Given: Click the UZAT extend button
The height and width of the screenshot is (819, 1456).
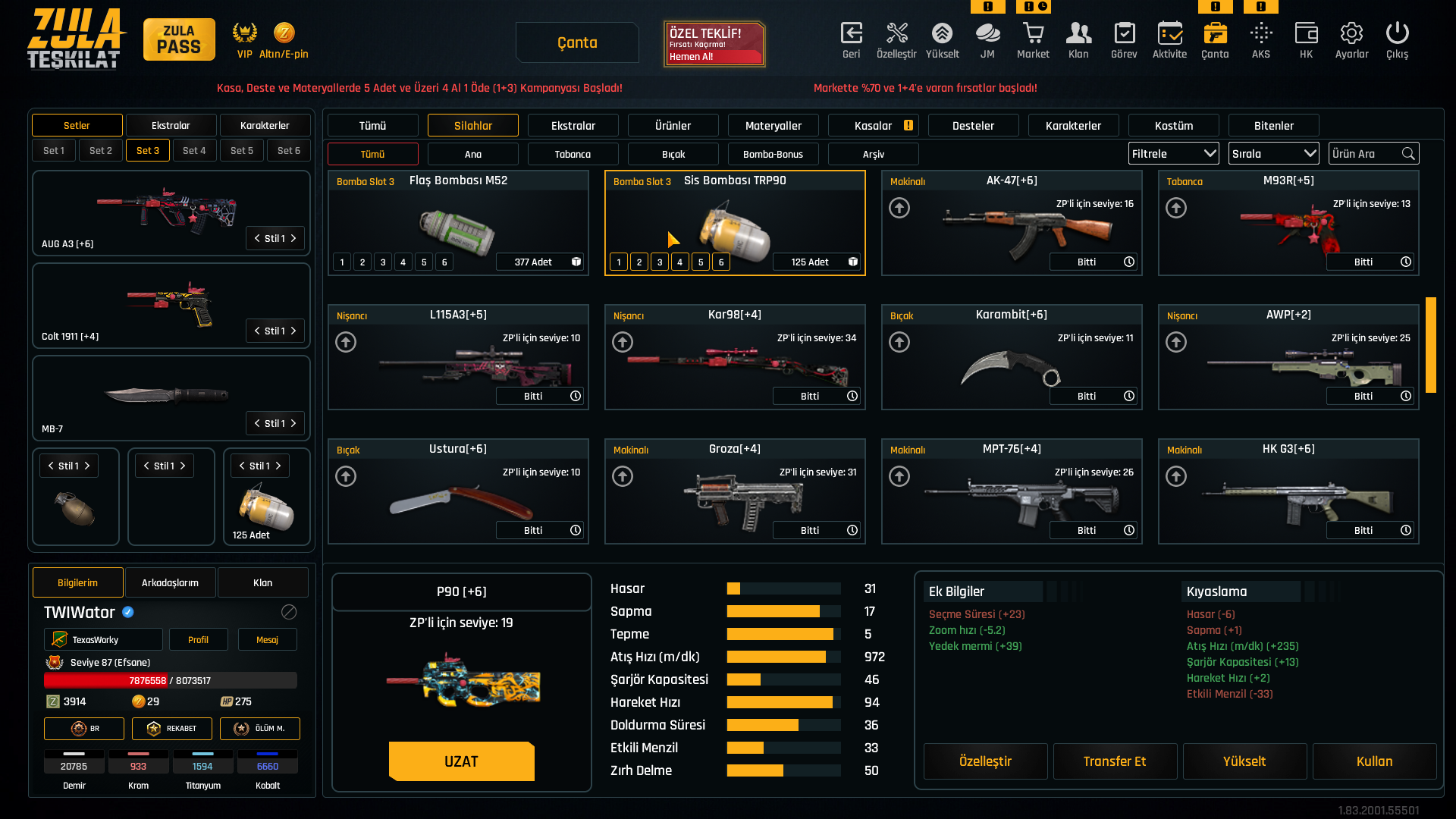Looking at the screenshot, I should coord(462,761).
